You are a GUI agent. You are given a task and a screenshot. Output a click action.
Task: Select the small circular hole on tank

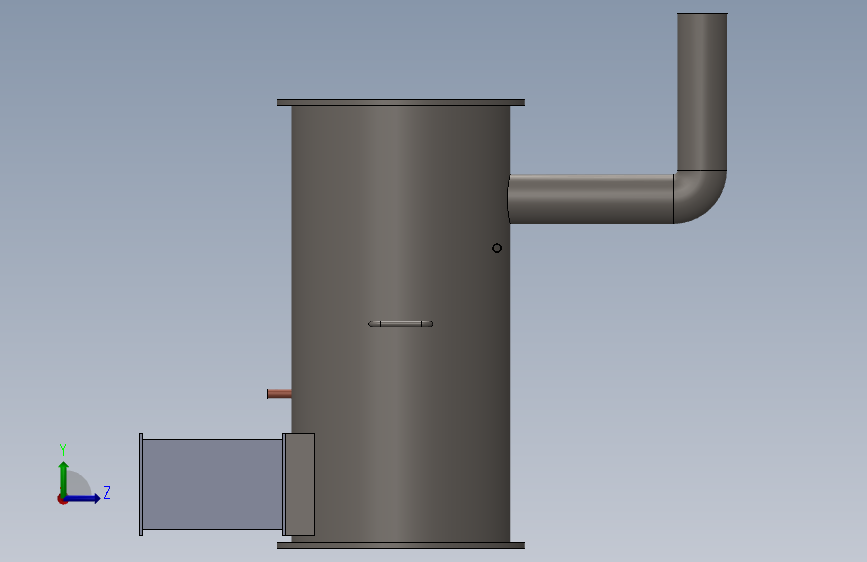[497, 248]
